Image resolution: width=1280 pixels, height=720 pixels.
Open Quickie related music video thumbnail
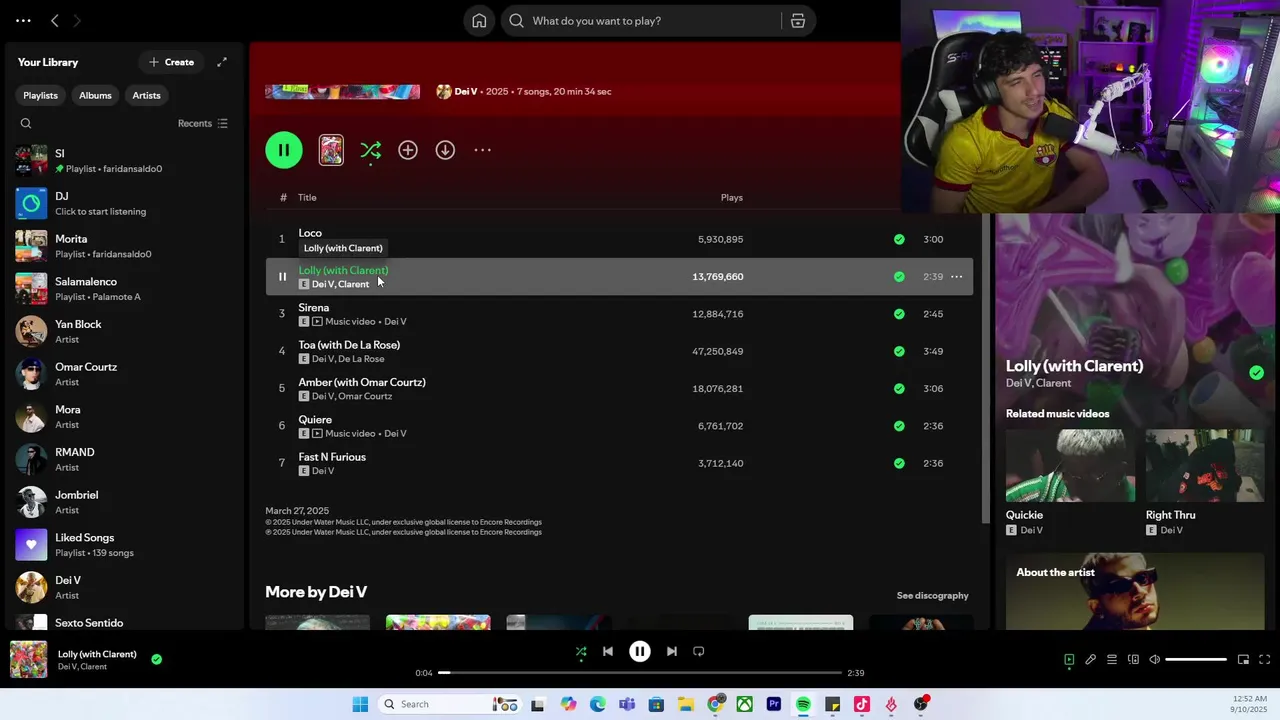(1070, 466)
